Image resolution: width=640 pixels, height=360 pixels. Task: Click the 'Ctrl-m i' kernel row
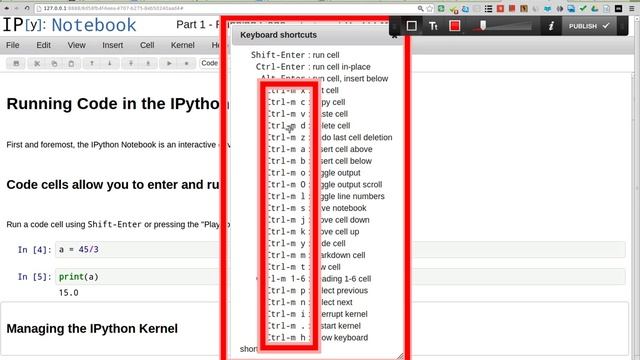(318, 314)
